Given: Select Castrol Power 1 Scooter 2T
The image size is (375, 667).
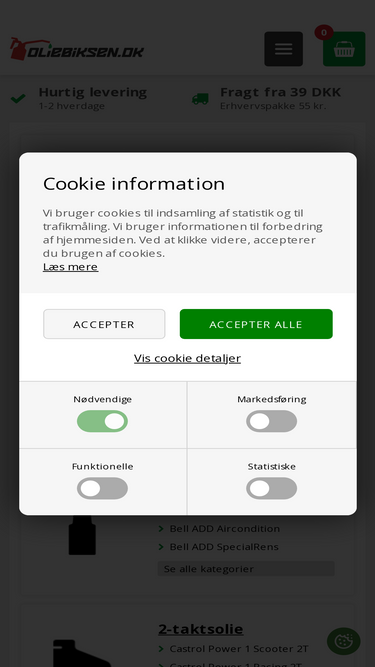Looking at the screenshot, I should (x=239, y=649).
